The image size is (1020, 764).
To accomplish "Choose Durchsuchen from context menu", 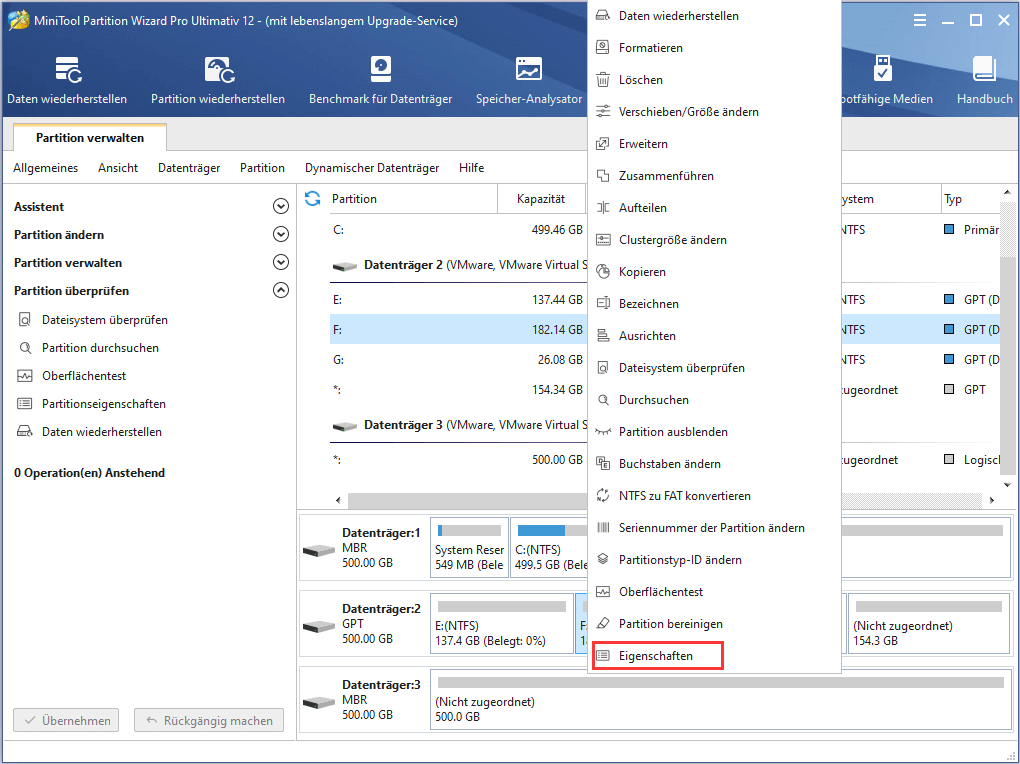I will click(714, 400).
